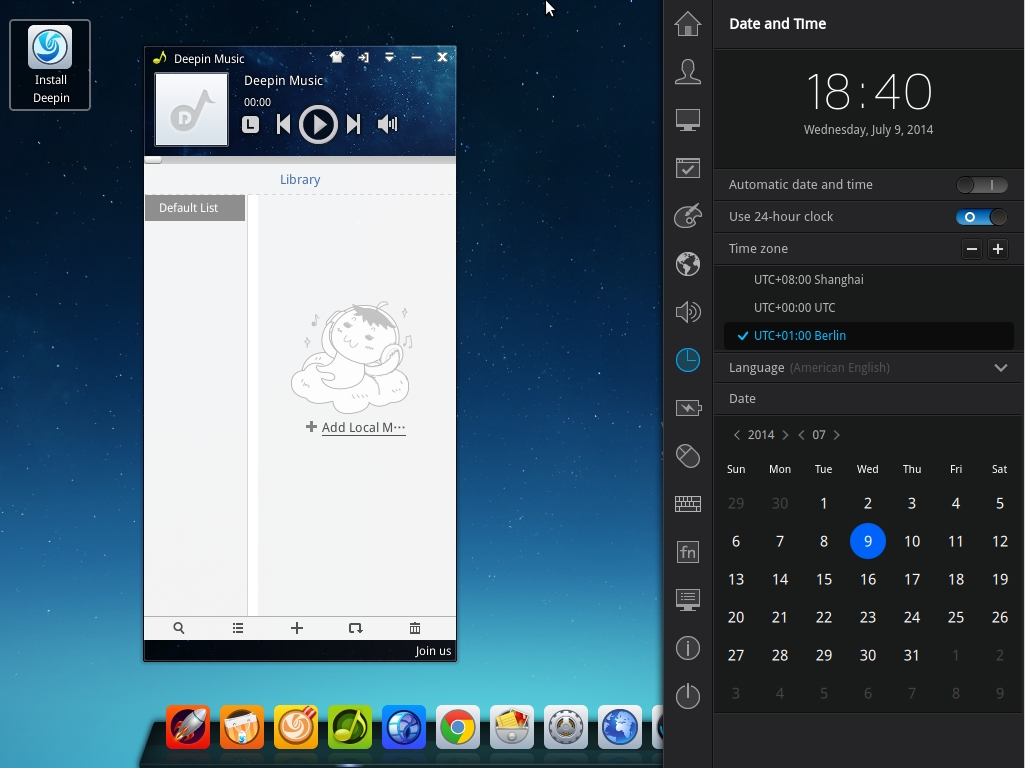Screen dimensions: 1025x768
Task: Open Google Chrome from the dock
Action: point(457,728)
